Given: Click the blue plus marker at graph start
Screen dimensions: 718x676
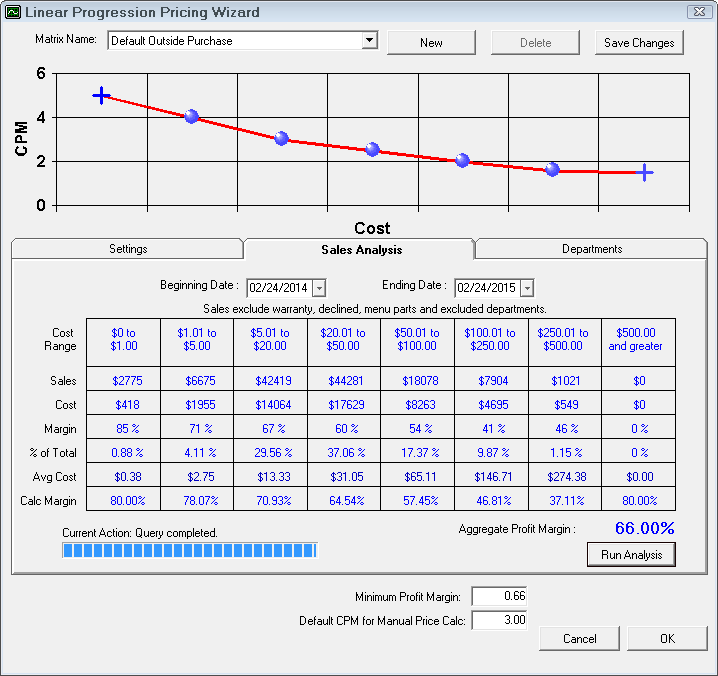Looking at the screenshot, I should click(x=101, y=95).
